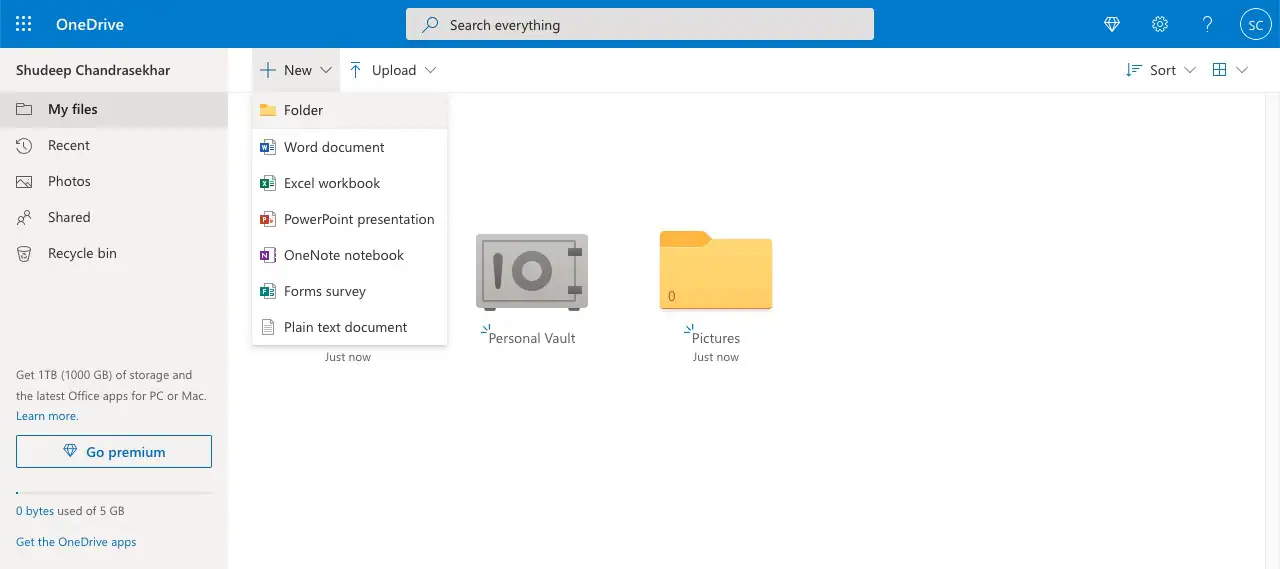Click the Help question mark icon
The height and width of the screenshot is (569, 1280).
click(x=1208, y=24)
